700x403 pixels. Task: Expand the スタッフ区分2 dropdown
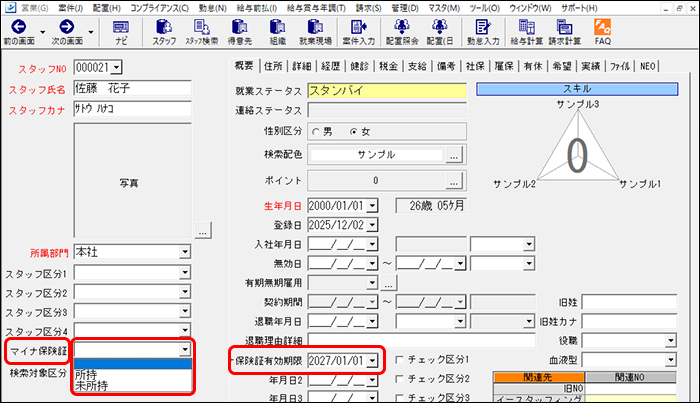[x=185, y=292]
